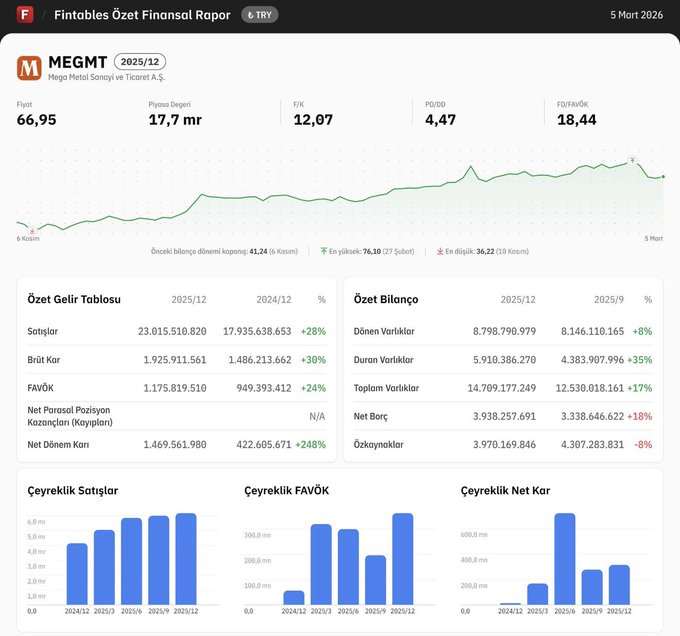Click the Net Borç +18% change
Image resolution: width=680 pixels, height=636 pixels.
640,417
